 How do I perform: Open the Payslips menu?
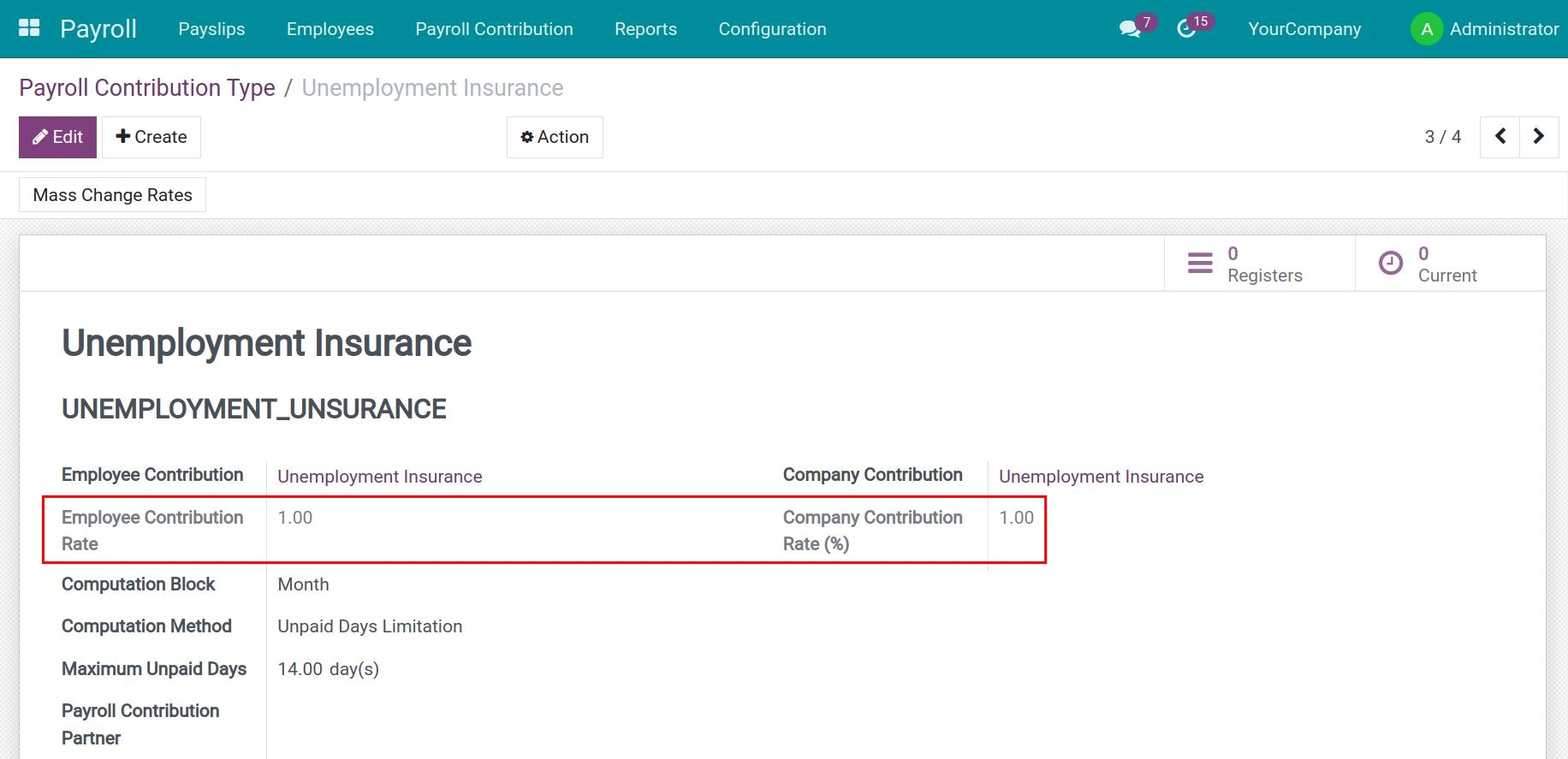coord(211,29)
